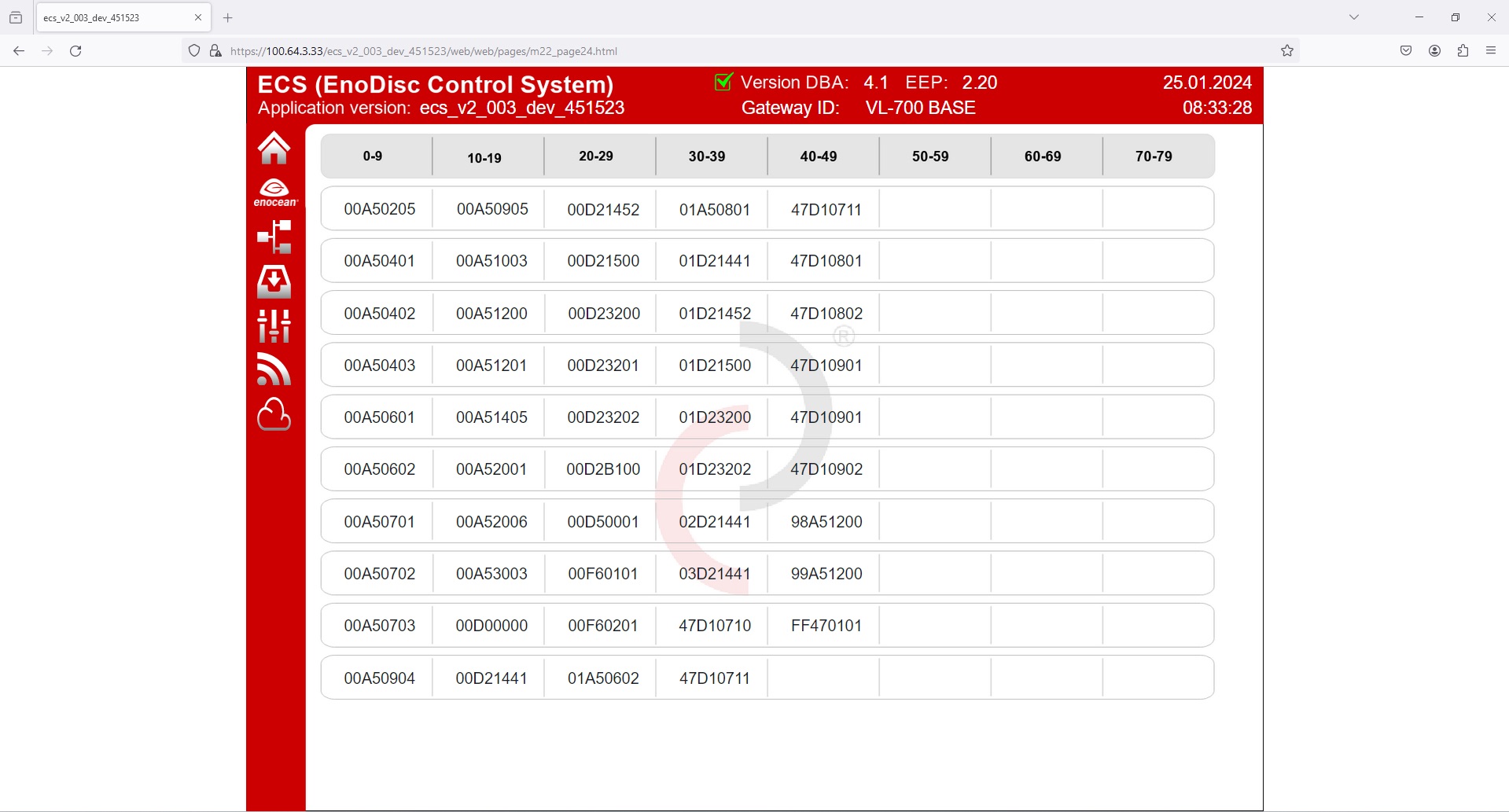Select profile entry 00A50205
The image size is (1509, 812).
coord(379,209)
